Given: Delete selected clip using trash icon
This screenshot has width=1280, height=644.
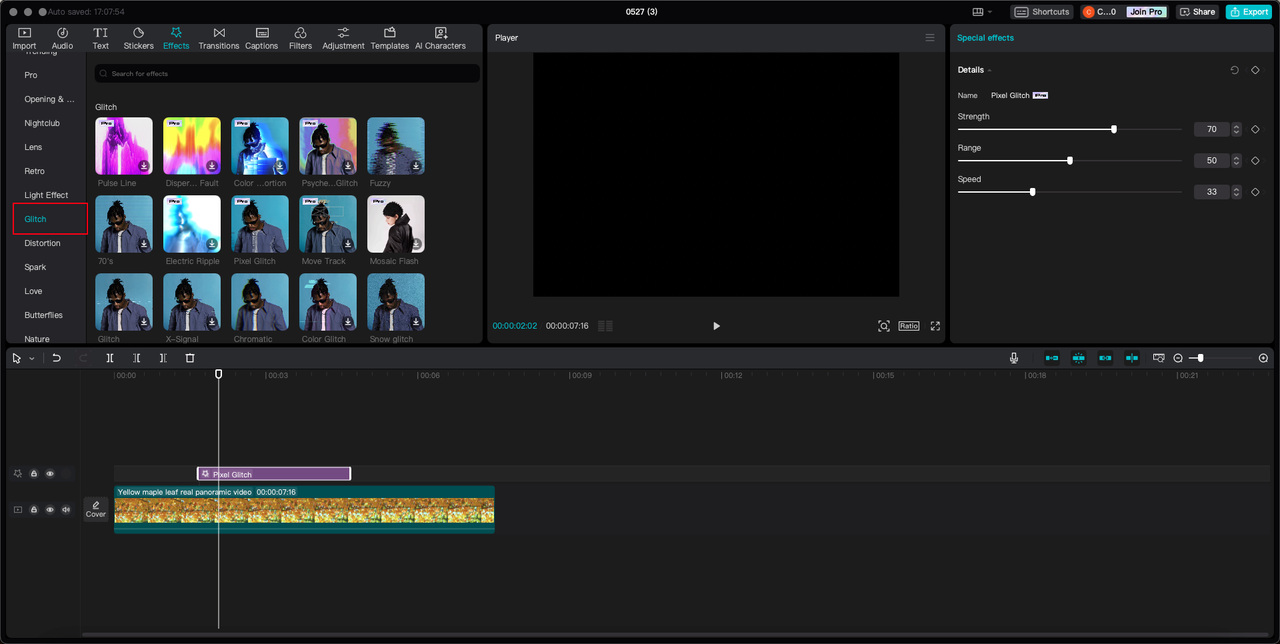Looking at the screenshot, I should pos(190,358).
